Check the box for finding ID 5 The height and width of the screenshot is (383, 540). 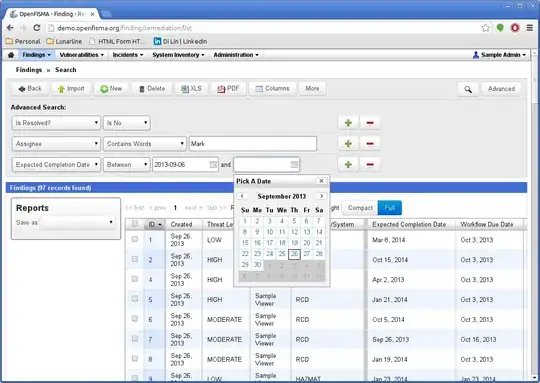click(135, 299)
